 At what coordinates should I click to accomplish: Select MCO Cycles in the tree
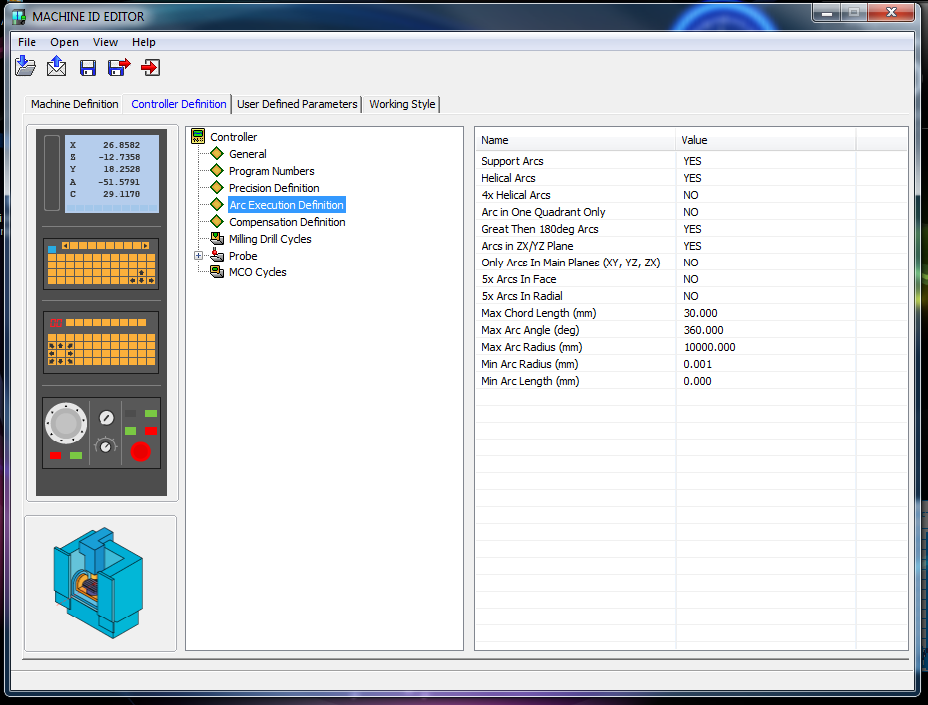tap(257, 272)
